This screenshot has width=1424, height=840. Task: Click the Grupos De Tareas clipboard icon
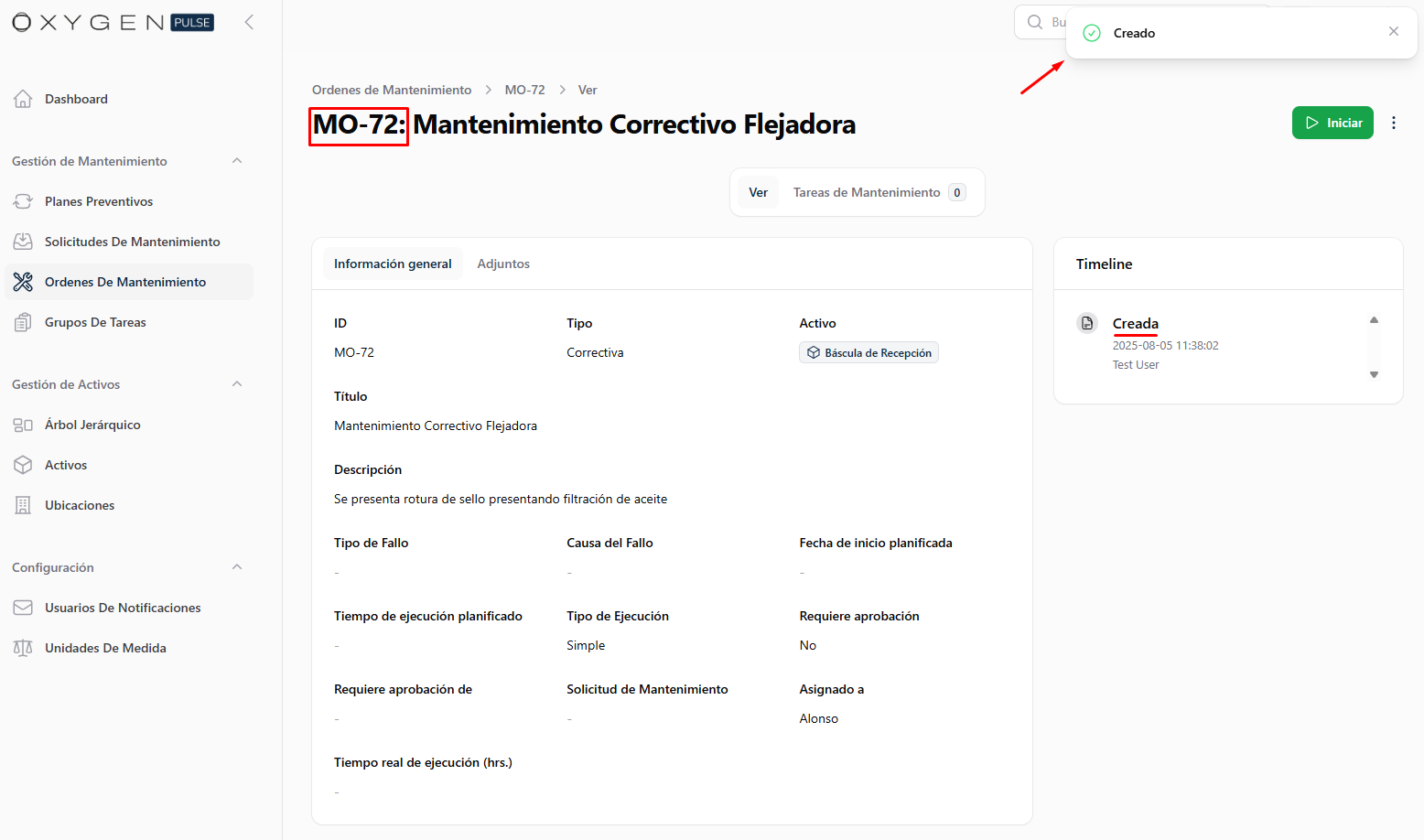pos(23,322)
